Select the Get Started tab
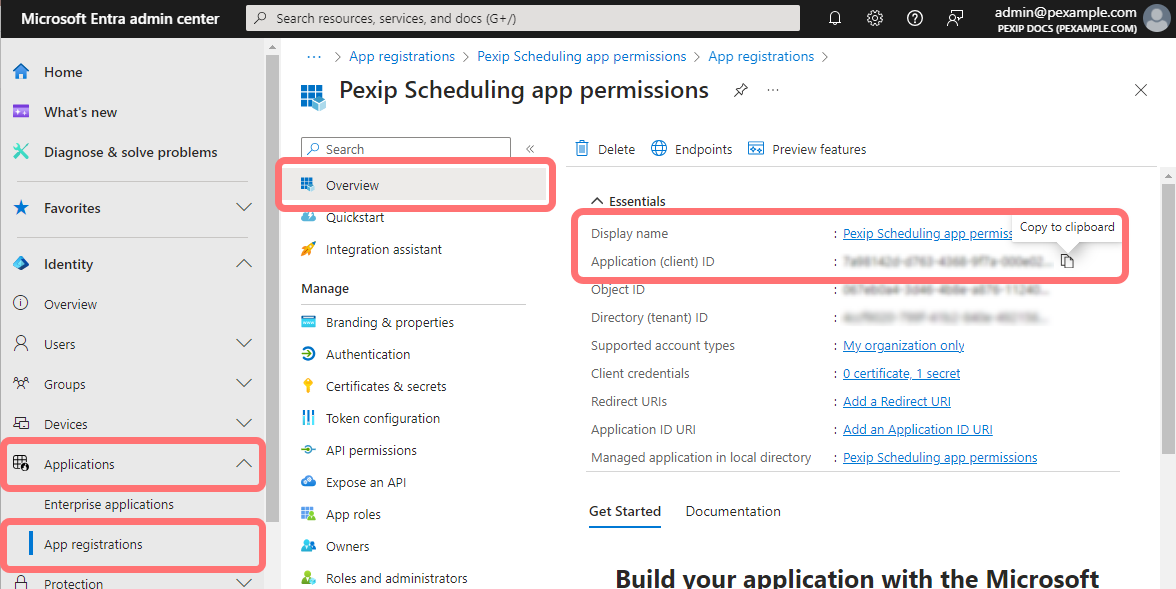This screenshot has width=1176, height=589. click(625, 511)
